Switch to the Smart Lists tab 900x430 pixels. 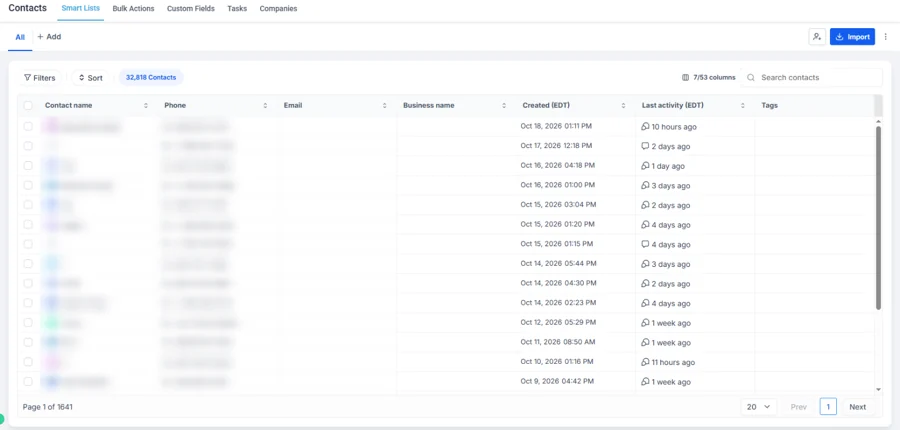tap(80, 9)
